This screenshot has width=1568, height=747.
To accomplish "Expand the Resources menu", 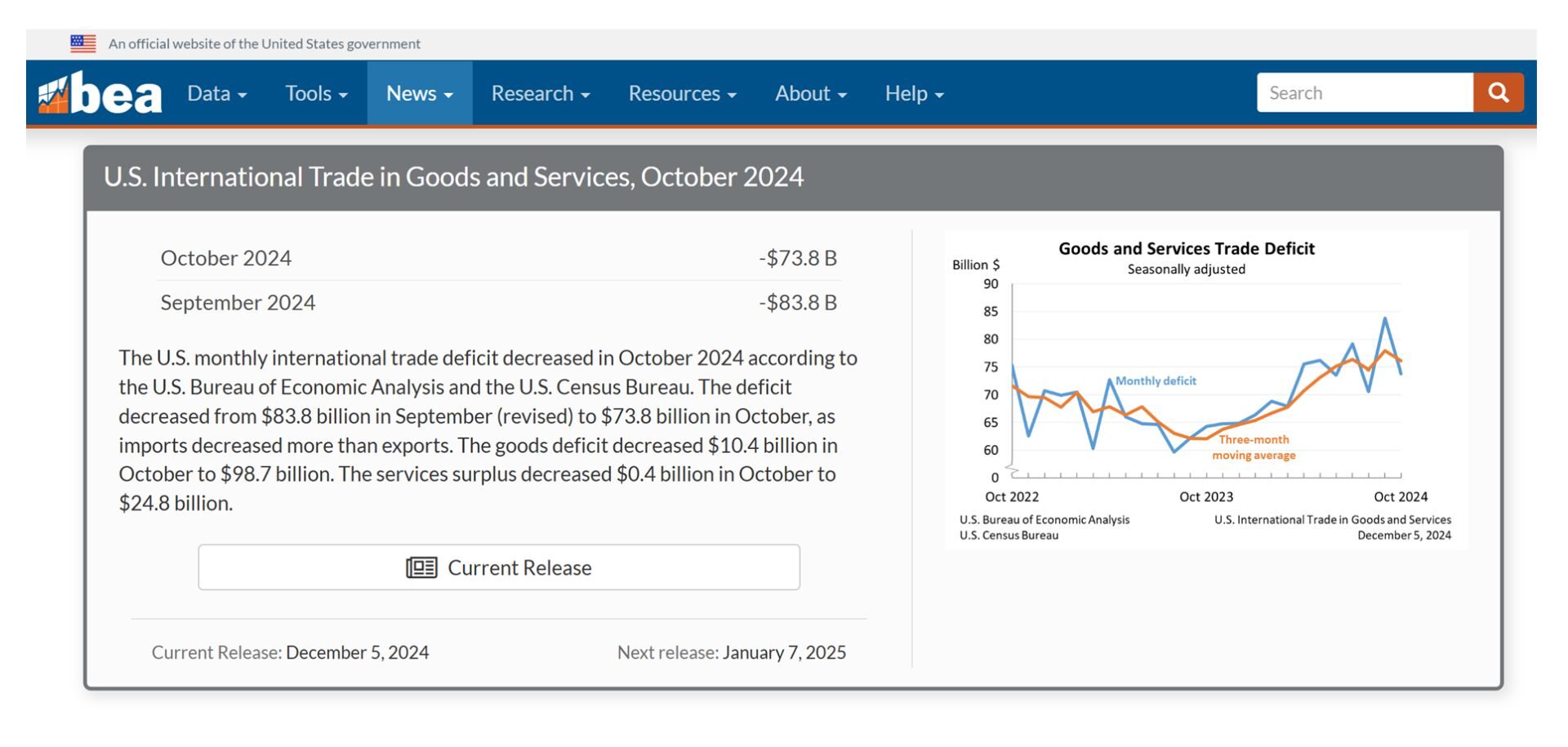I will (682, 94).
